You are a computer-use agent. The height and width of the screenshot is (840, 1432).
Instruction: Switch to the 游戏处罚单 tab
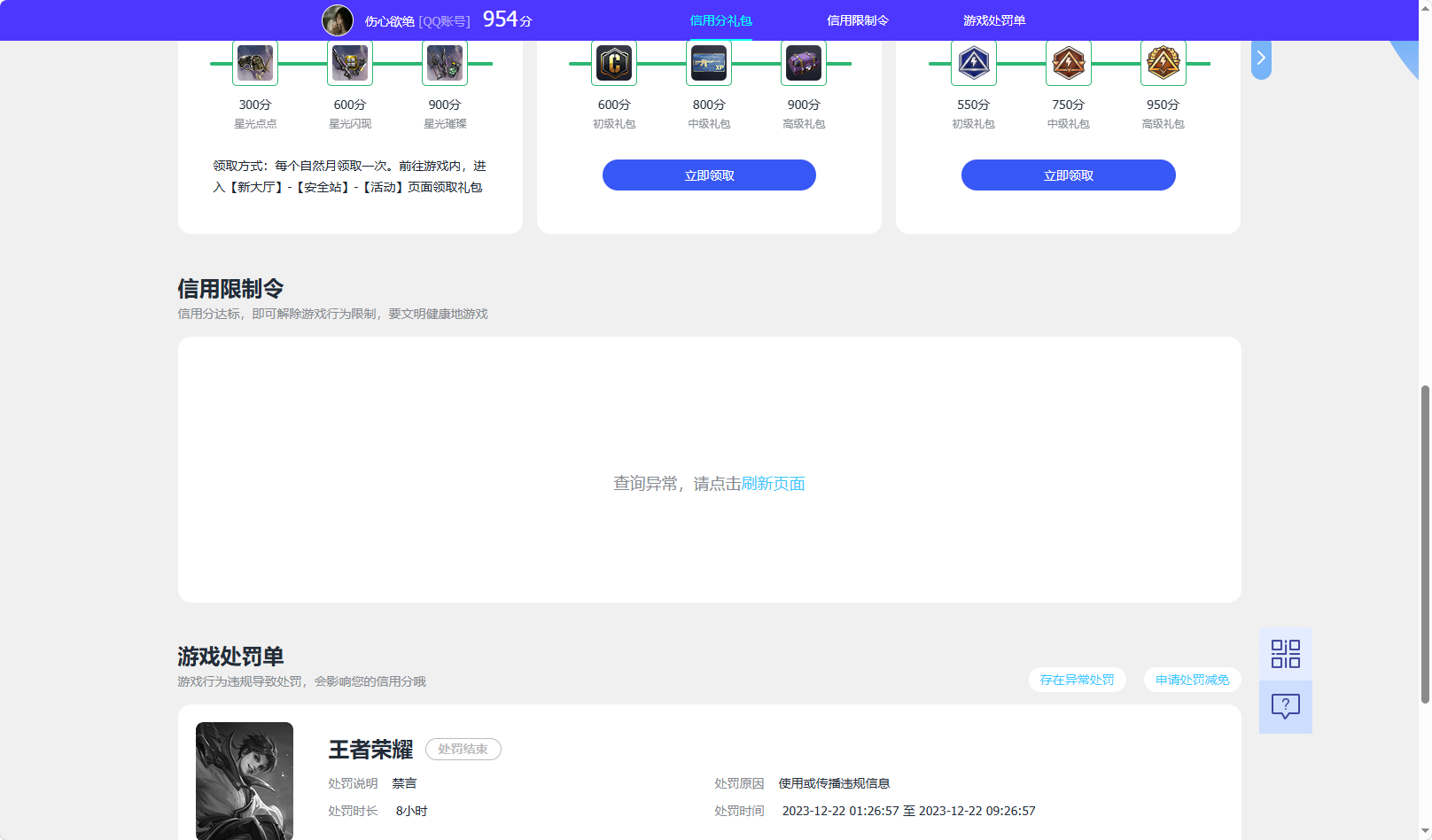click(992, 19)
